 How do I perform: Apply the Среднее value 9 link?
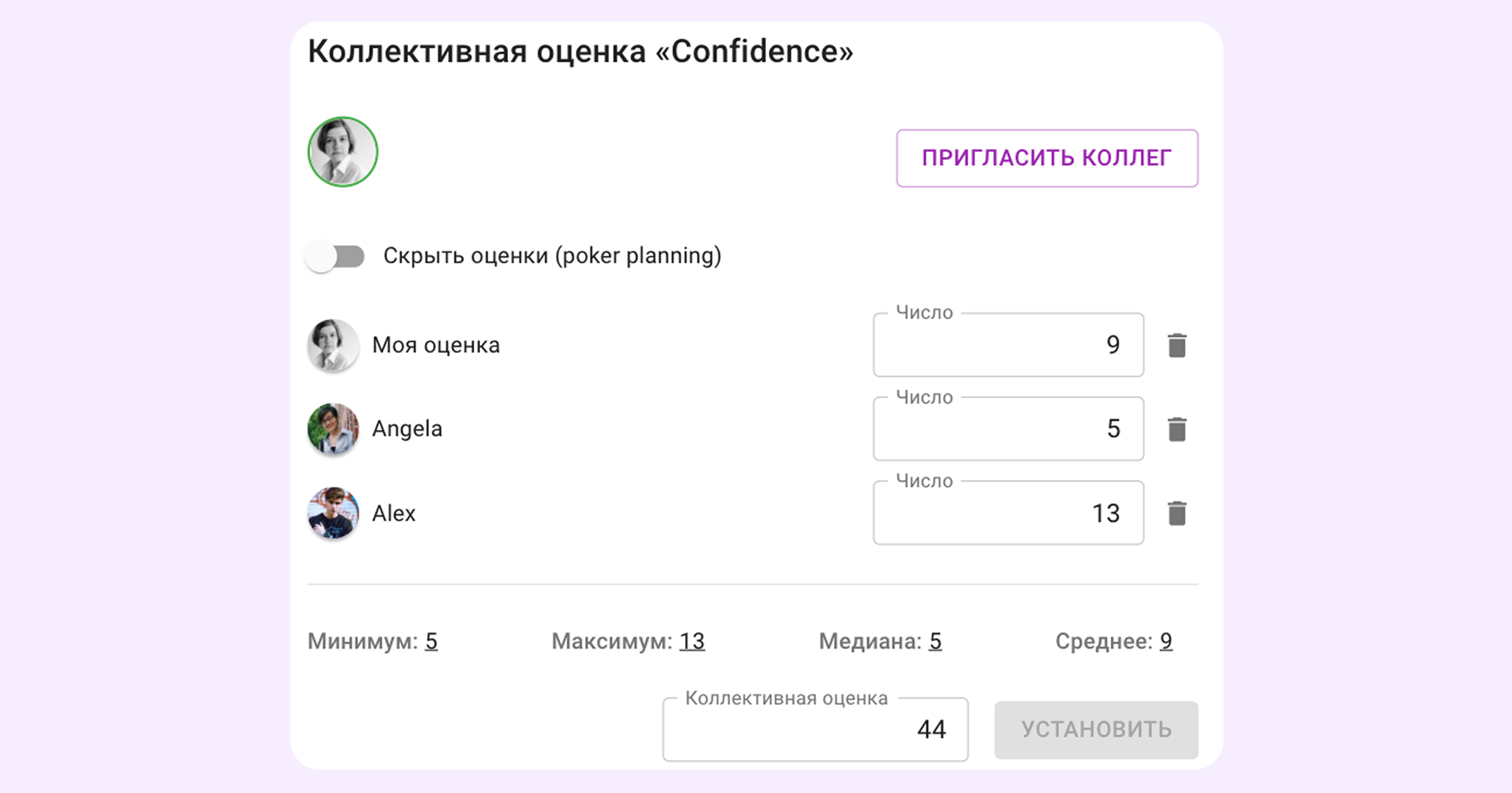coord(1166,641)
